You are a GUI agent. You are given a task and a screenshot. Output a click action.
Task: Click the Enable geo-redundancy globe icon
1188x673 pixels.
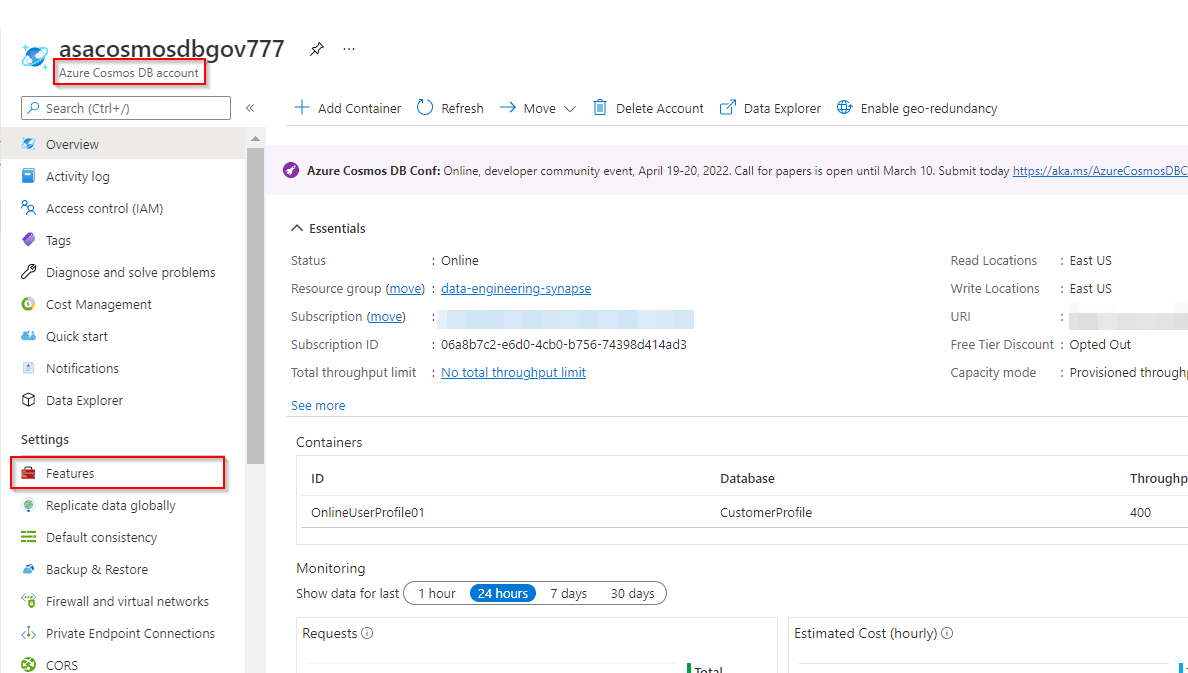(844, 108)
